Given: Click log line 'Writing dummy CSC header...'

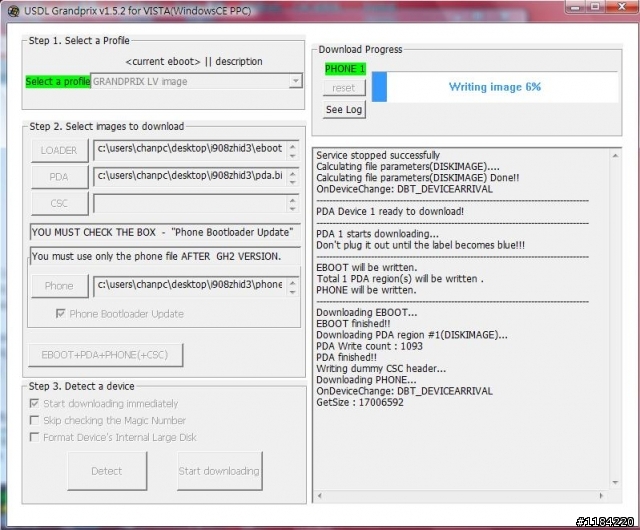Looking at the screenshot, I should click(x=381, y=369).
